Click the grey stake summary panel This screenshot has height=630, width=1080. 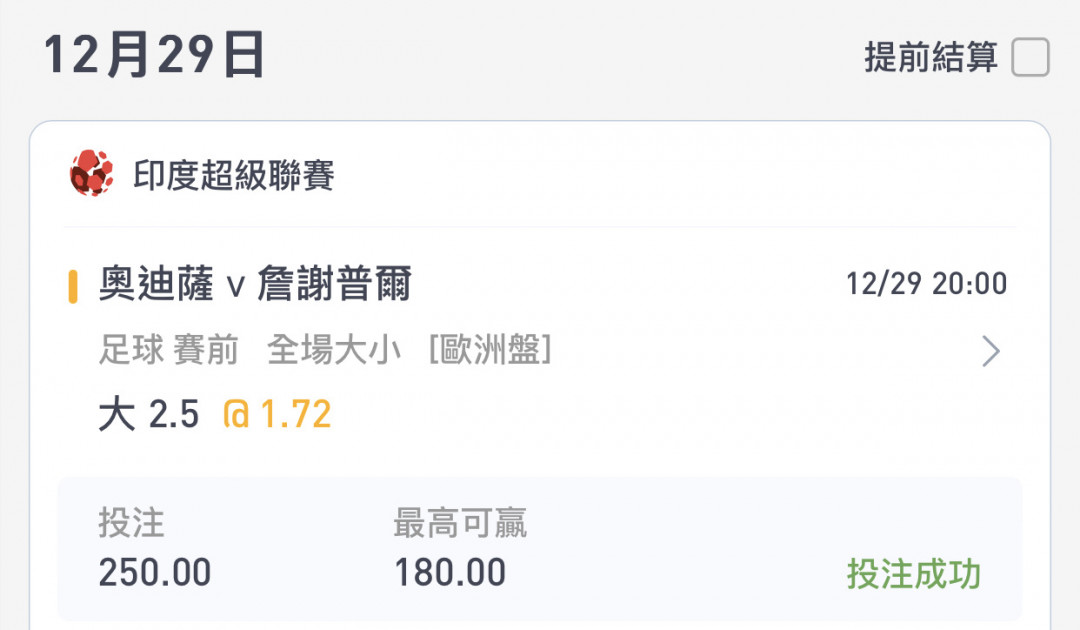[540, 549]
